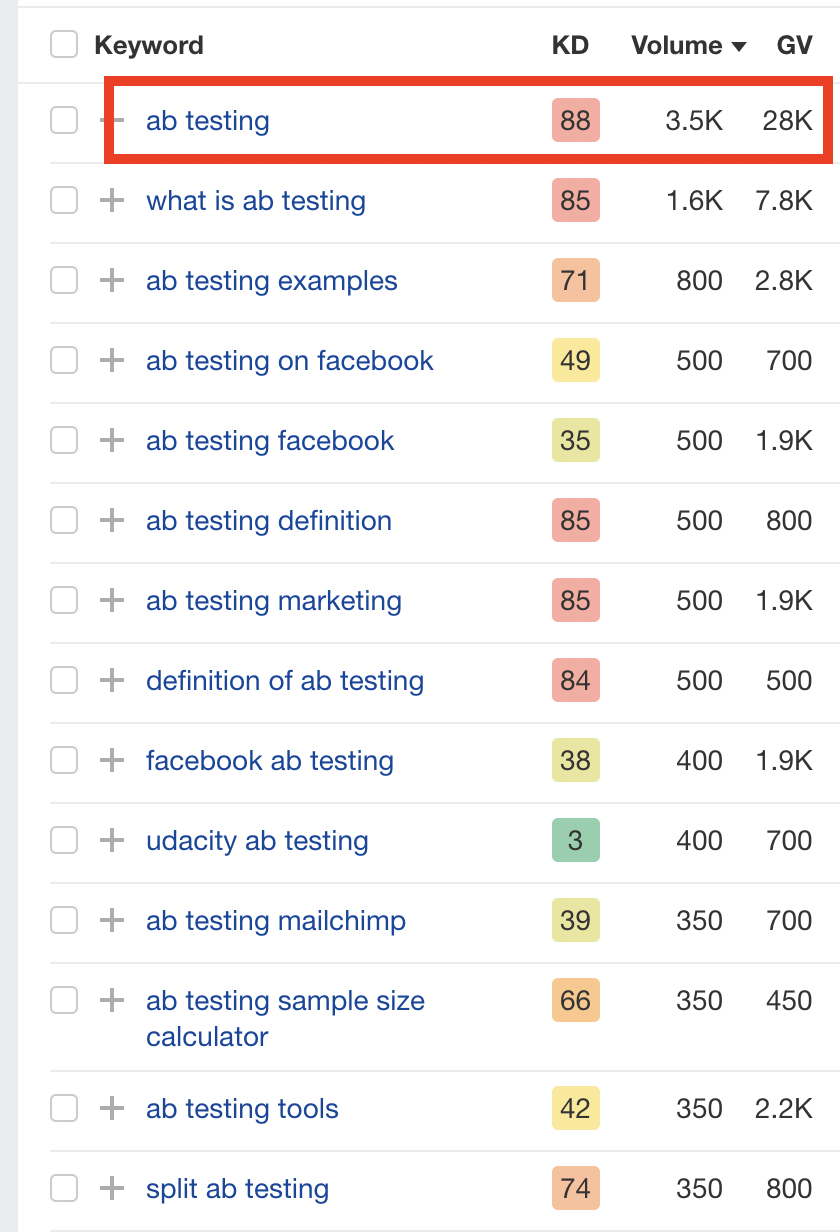
Task: Sort by Volume column dropdown arrow
Action: pos(739,46)
